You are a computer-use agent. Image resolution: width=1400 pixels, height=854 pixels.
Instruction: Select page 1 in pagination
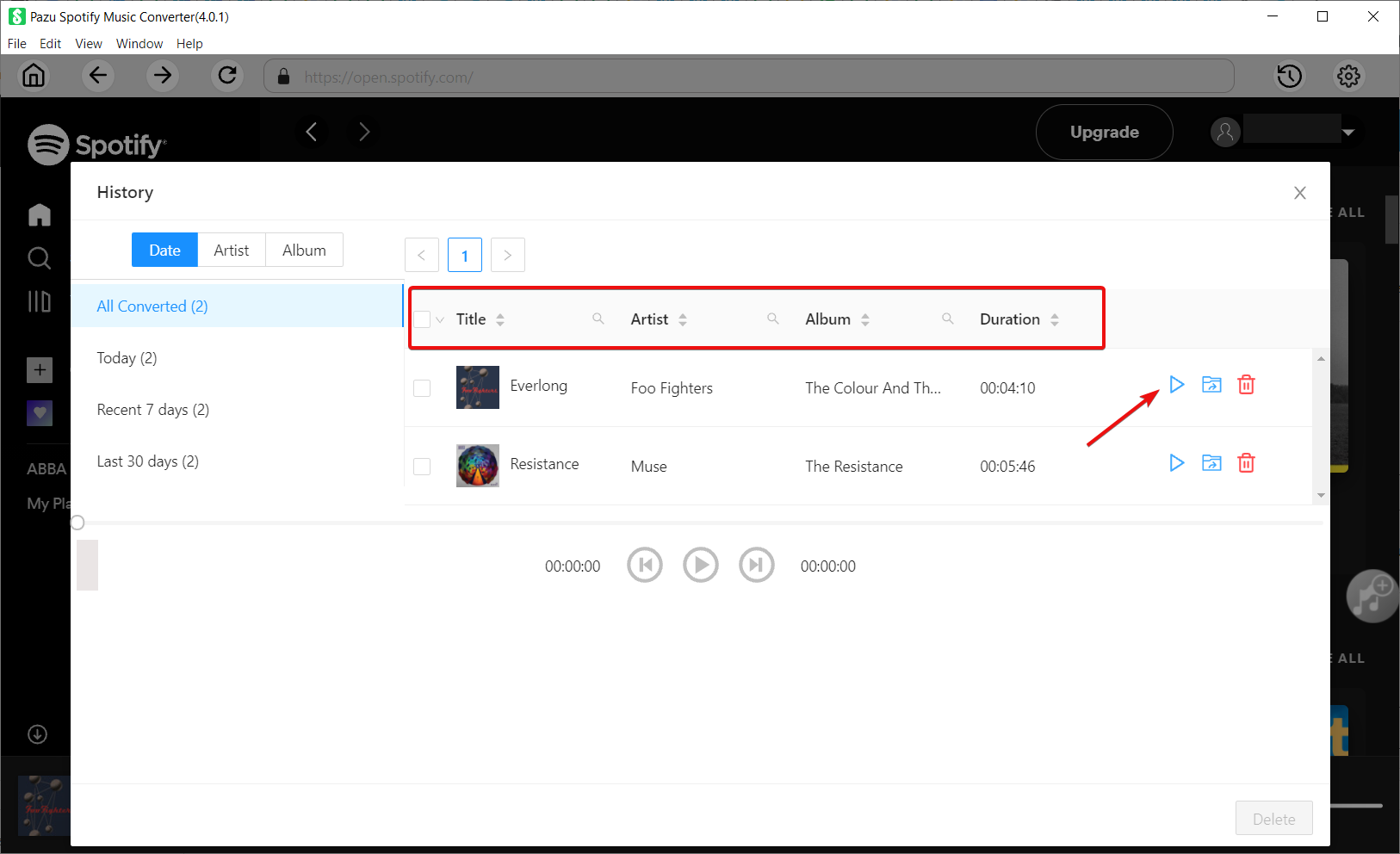pyautogui.click(x=465, y=255)
